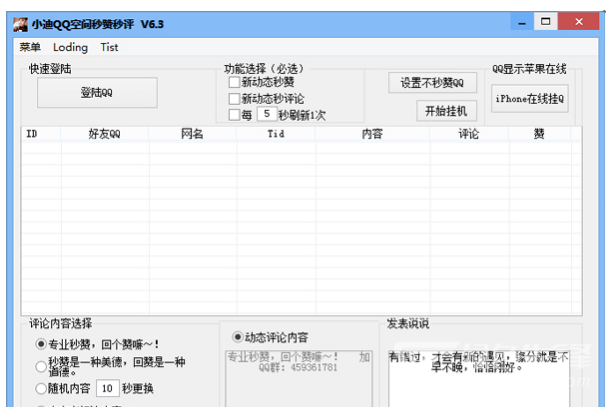
Task: Click the refresh seconds field showing 5
Action: [x=267, y=114]
